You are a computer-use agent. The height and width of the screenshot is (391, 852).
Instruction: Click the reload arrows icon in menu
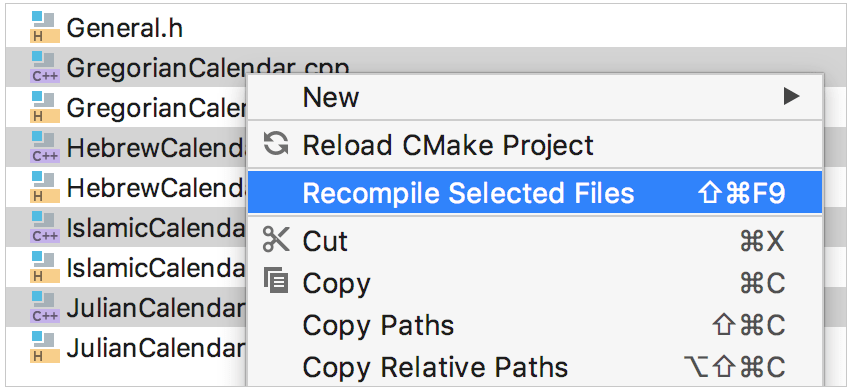point(276,144)
